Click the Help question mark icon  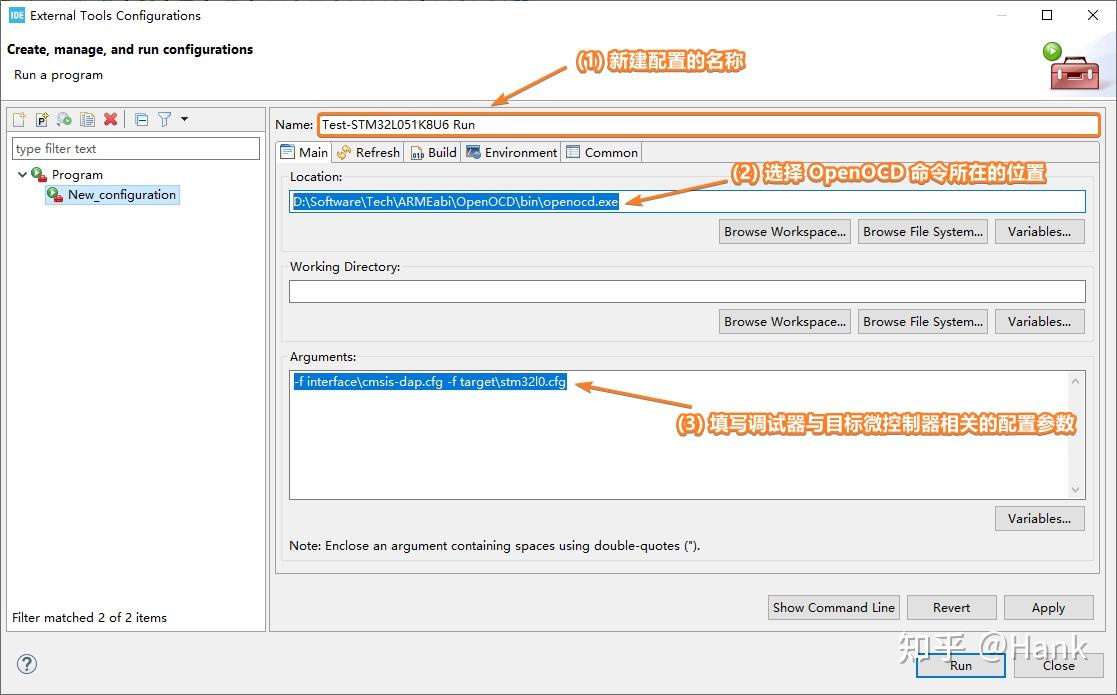coord(27,664)
